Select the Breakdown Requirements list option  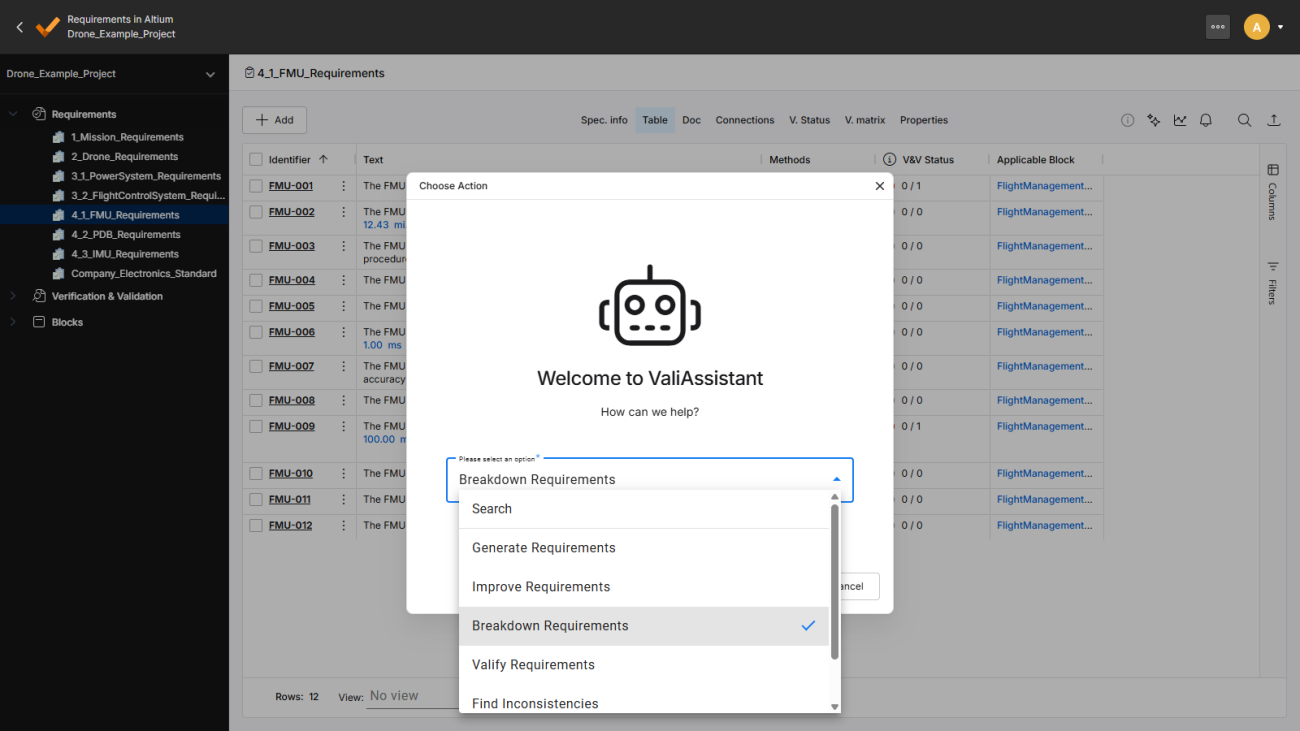(x=644, y=626)
